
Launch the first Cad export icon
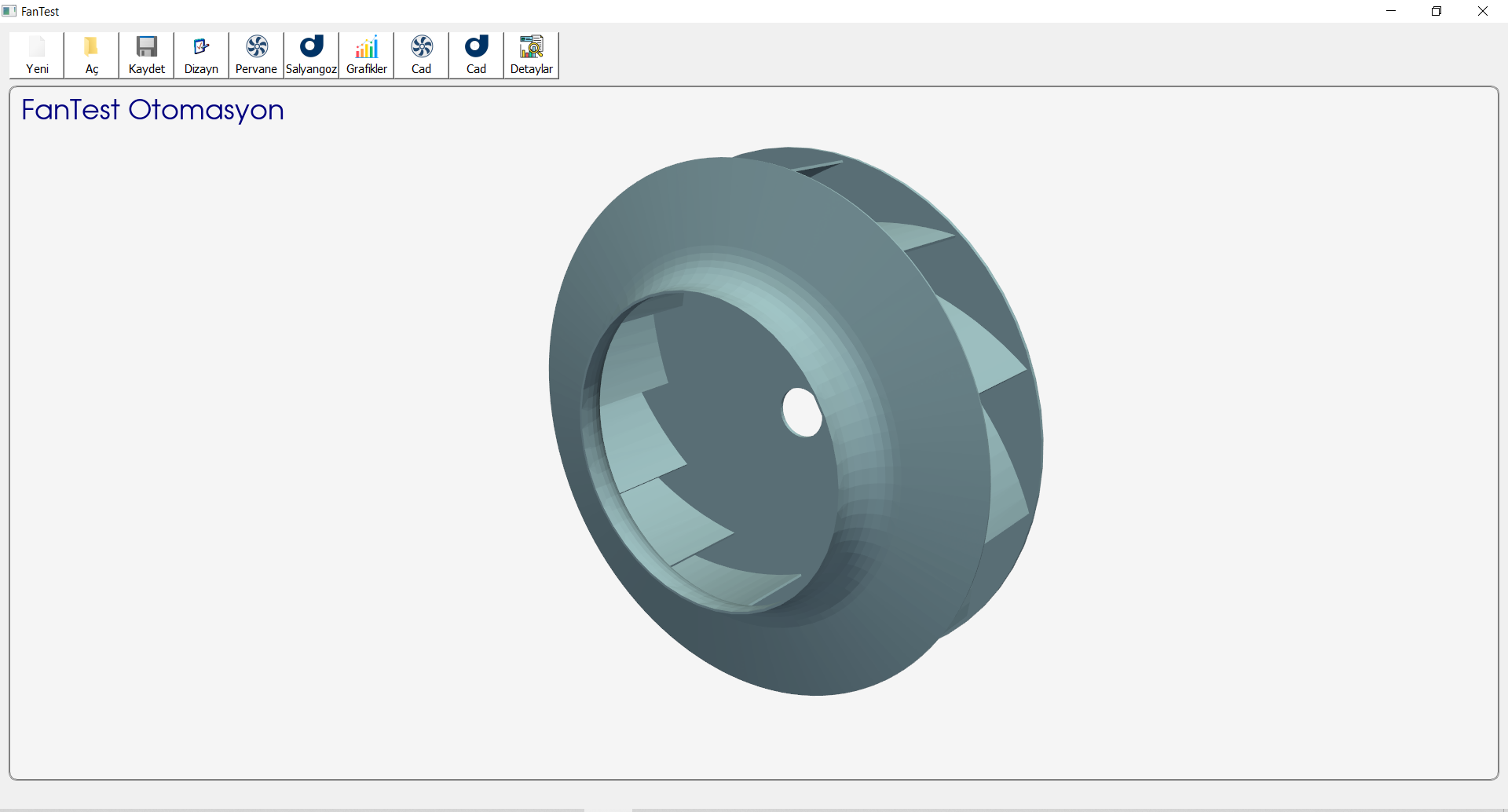point(420,54)
